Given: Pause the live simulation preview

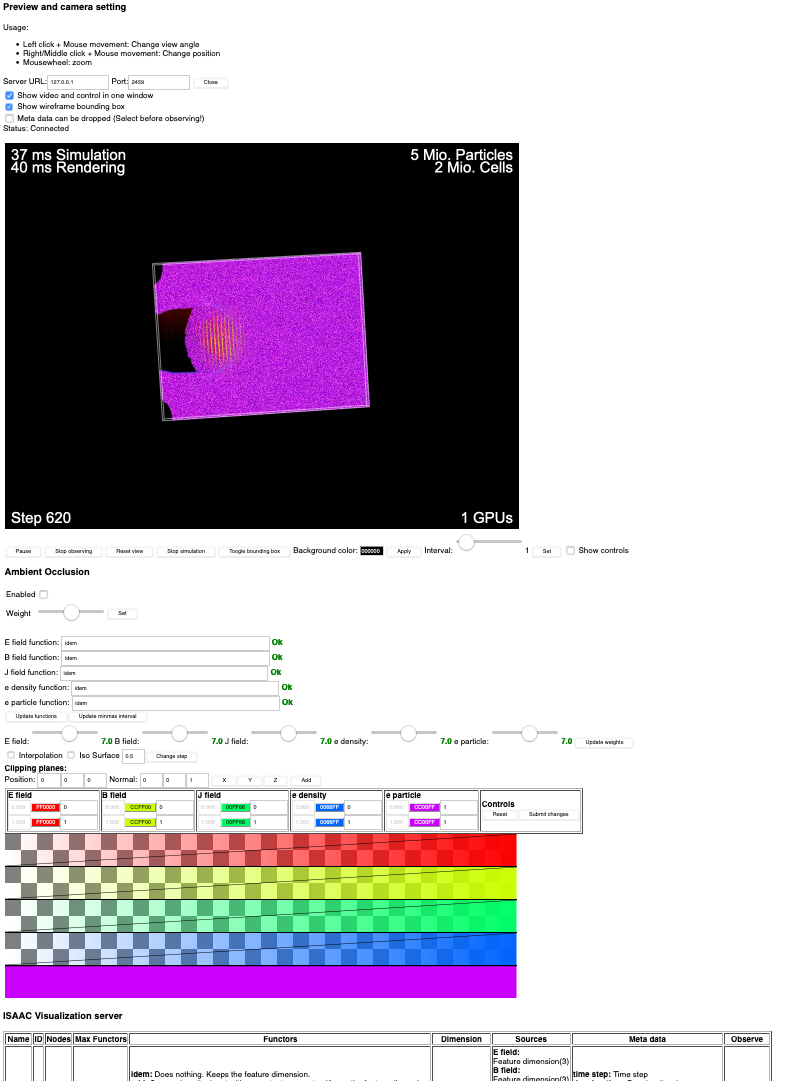Looking at the screenshot, I should tap(22, 550).
